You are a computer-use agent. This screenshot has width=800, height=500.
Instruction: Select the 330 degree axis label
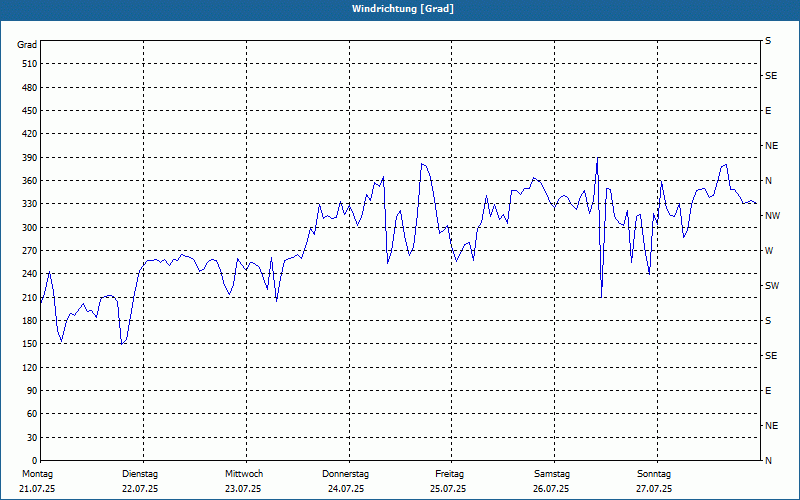coord(30,204)
